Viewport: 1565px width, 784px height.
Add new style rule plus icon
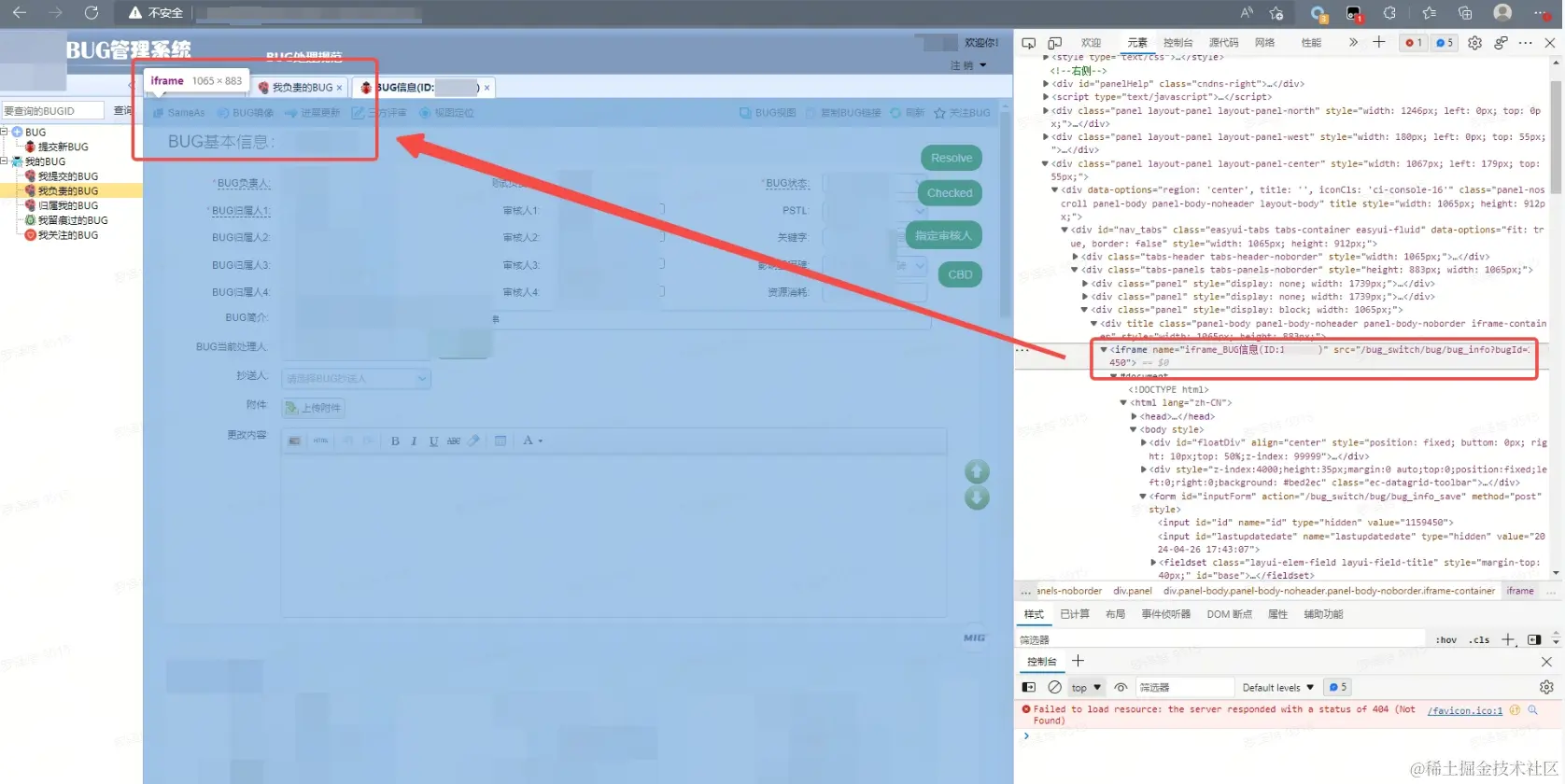pyautogui.click(x=1508, y=639)
